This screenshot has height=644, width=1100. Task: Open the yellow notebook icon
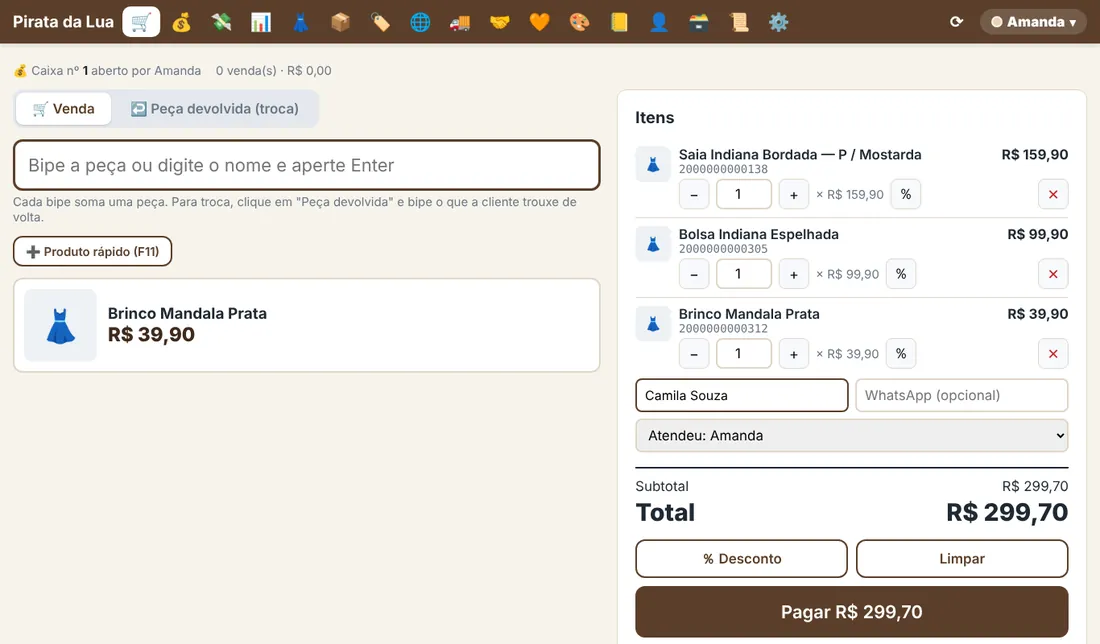619,22
